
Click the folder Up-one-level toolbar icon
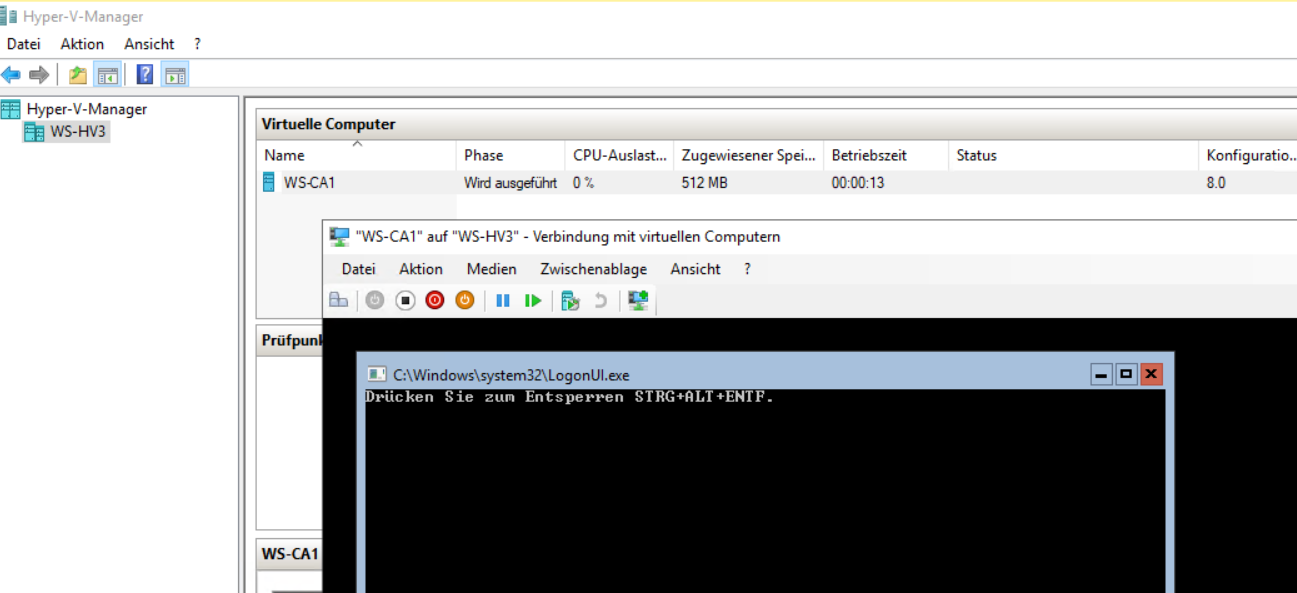(78, 75)
